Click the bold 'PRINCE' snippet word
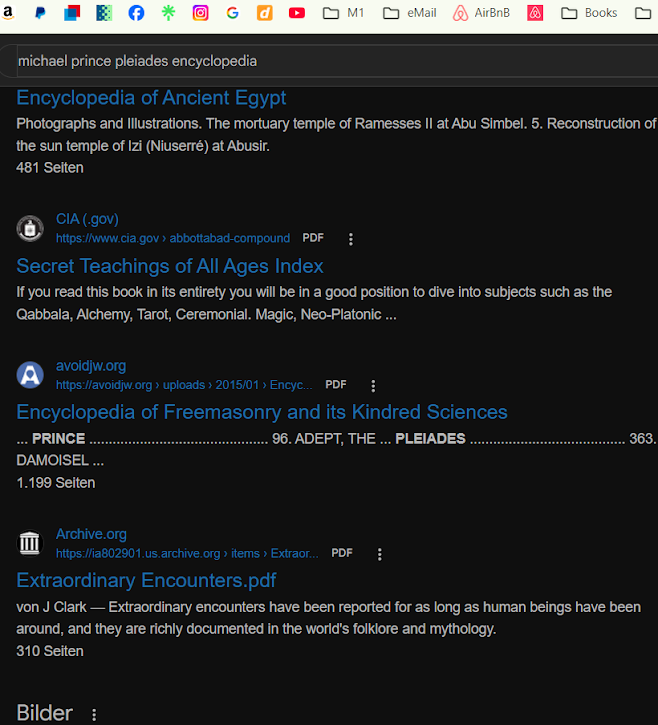 [59, 438]
